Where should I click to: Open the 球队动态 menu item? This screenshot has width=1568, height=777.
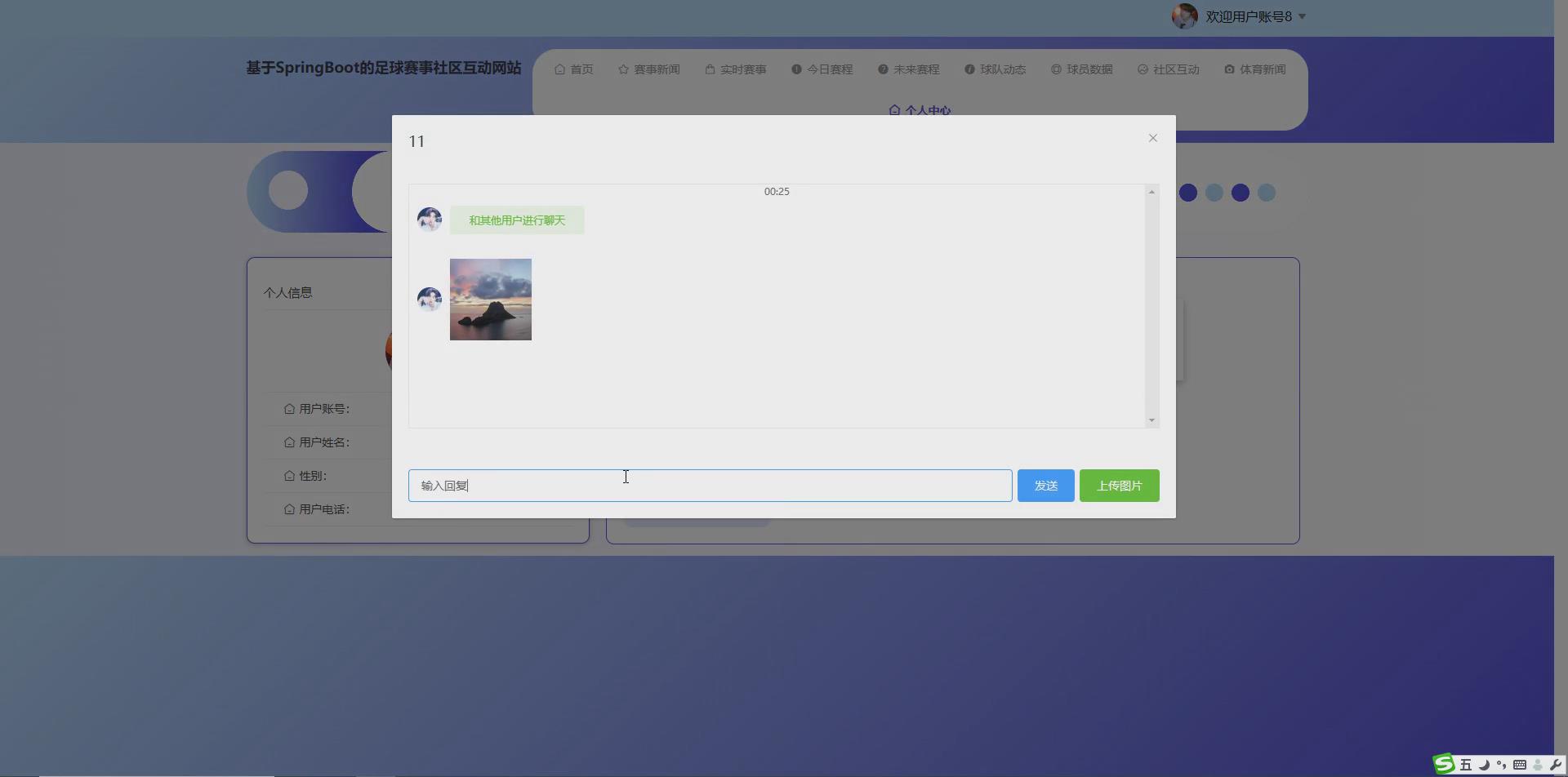tap(995, 69)
